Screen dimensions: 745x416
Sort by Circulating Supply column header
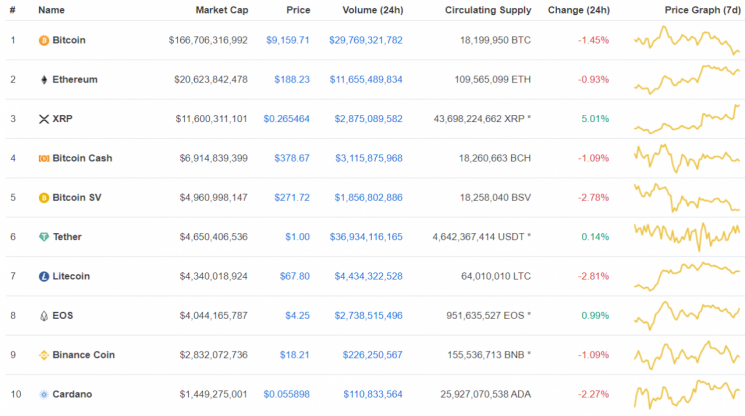click(x=488, y=10)
